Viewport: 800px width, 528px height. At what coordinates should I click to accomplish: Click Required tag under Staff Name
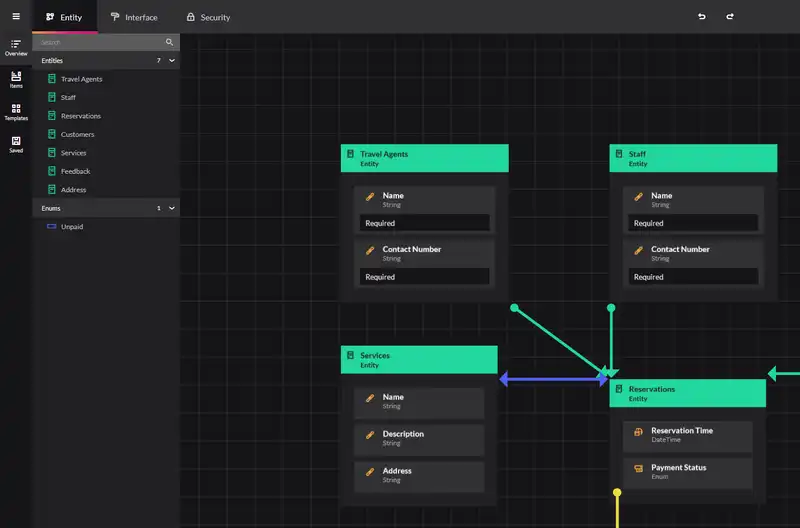coord(693,223)
